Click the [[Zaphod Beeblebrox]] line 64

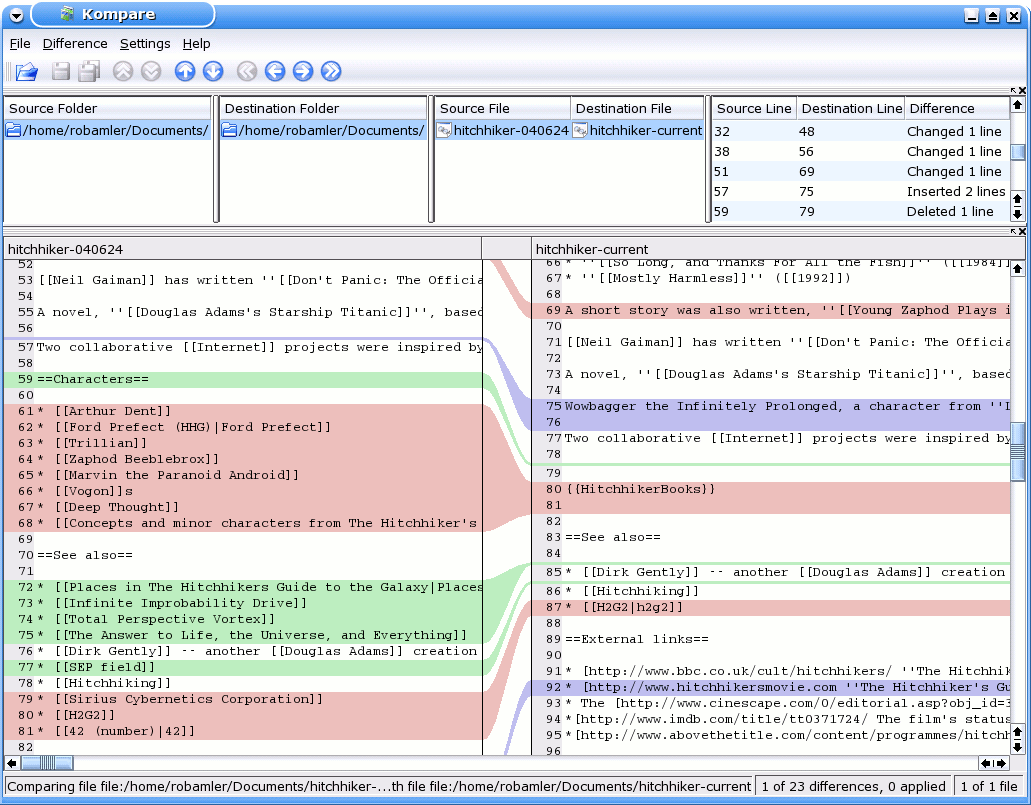click(243, 459)
